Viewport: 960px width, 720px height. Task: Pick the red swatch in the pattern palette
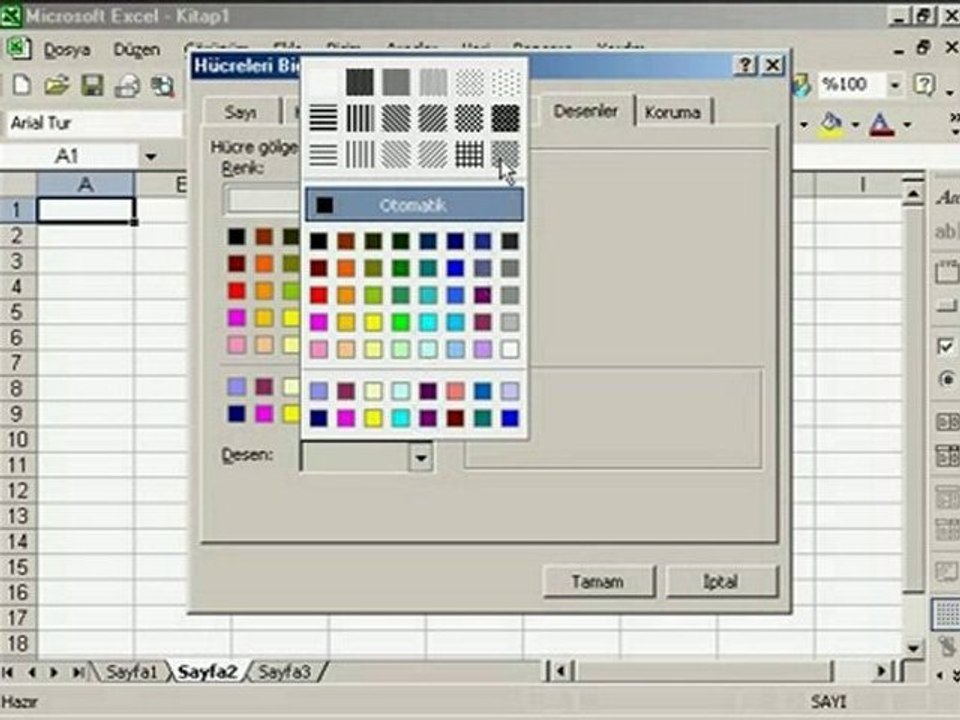pyautogui.click(x=318, y=295)
